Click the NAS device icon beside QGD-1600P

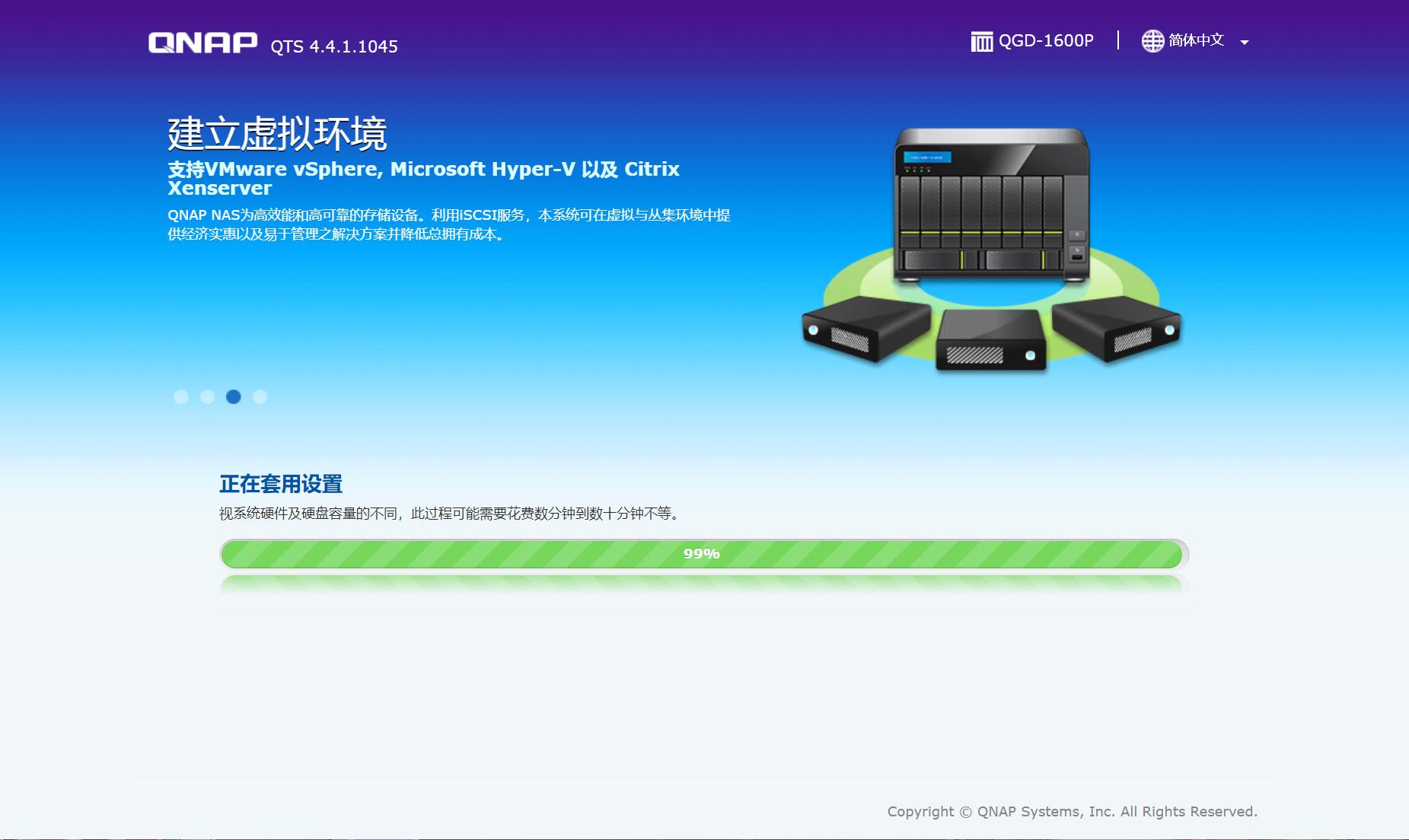coord(981,40)
